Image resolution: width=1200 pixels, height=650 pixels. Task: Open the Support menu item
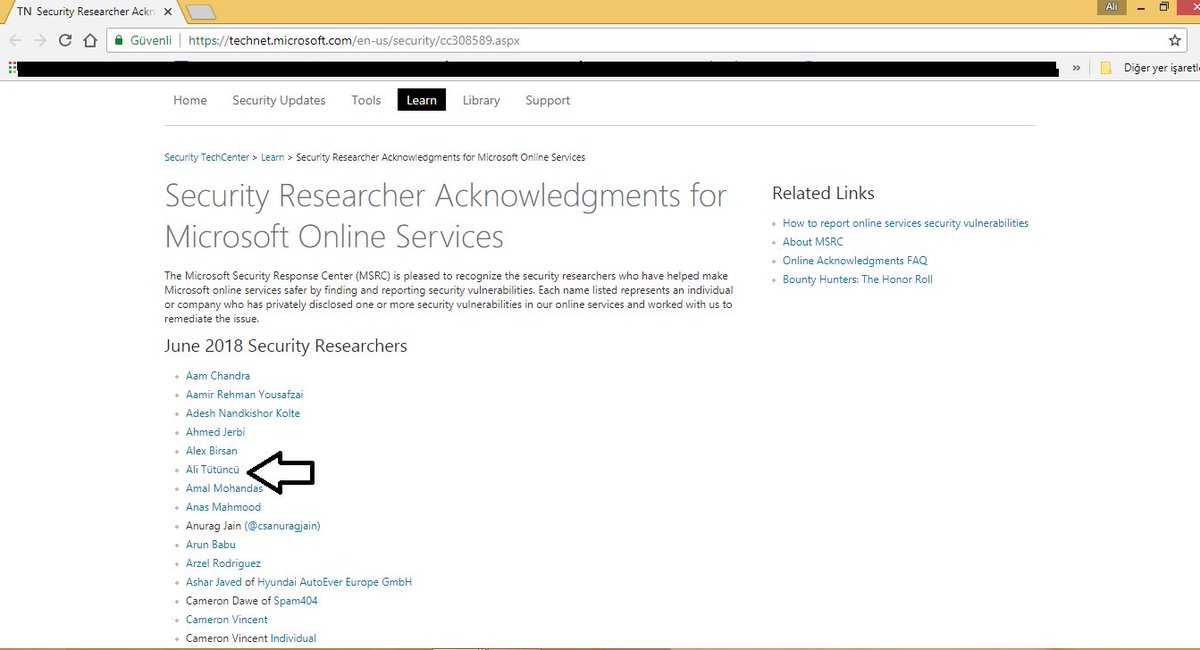[x=547, y=100]
